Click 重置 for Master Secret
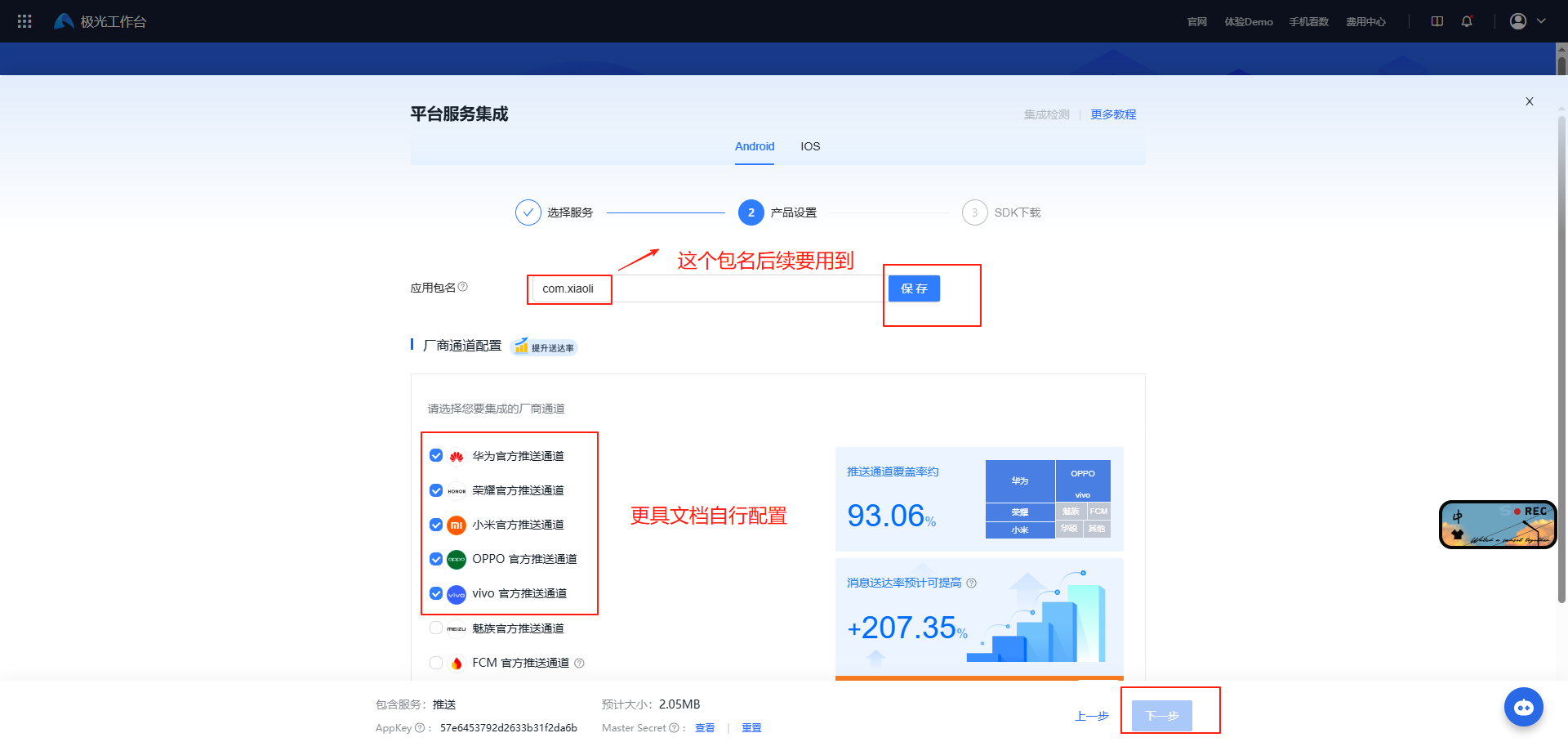The width and height of the screenshot is (1568, 751). click(751, 727)
